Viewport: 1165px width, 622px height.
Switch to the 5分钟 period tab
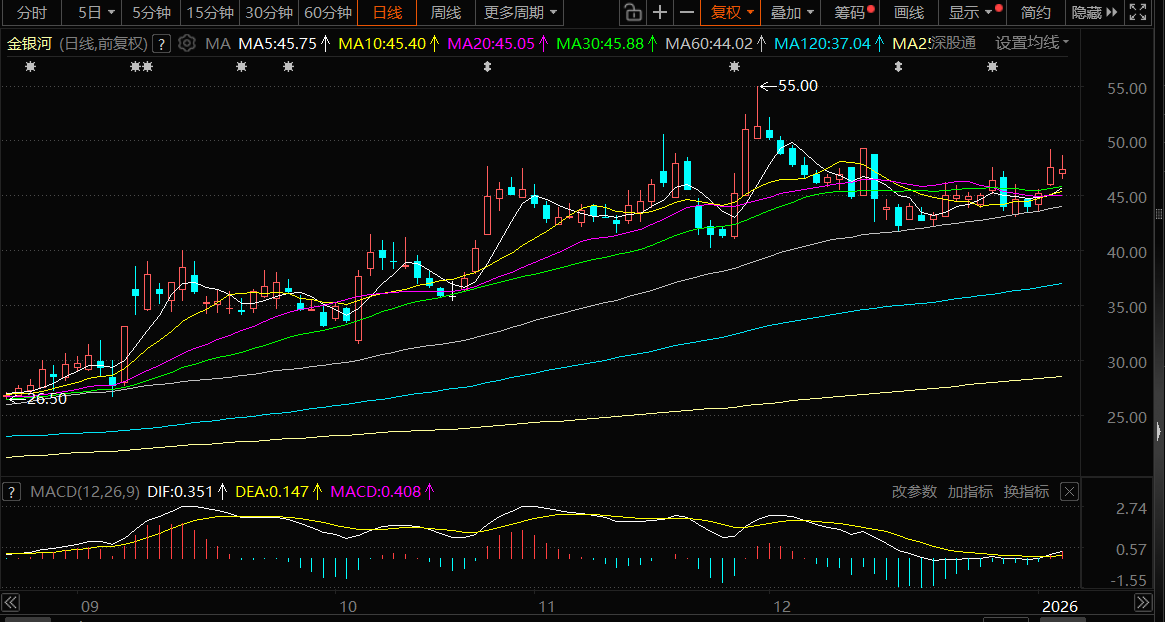coord(152,13)
